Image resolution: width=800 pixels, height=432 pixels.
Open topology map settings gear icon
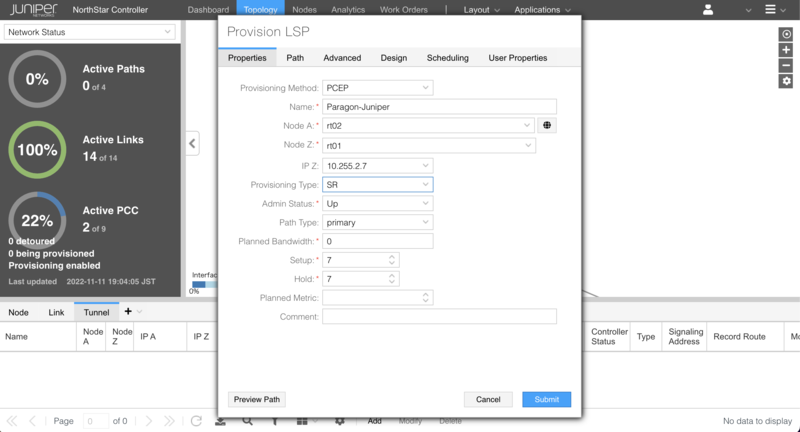(x=786, y=81)
